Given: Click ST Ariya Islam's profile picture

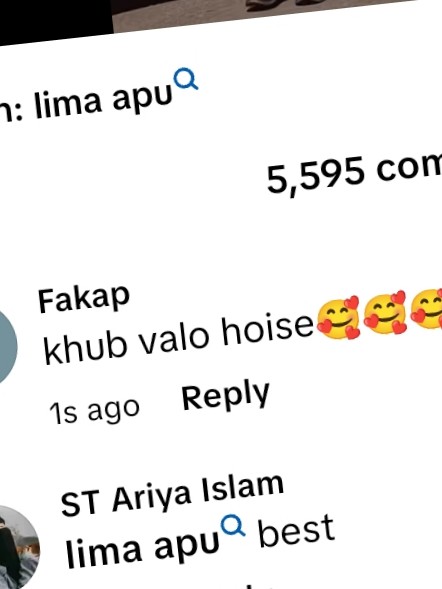Looking at the screenshot, I should 19,548.
